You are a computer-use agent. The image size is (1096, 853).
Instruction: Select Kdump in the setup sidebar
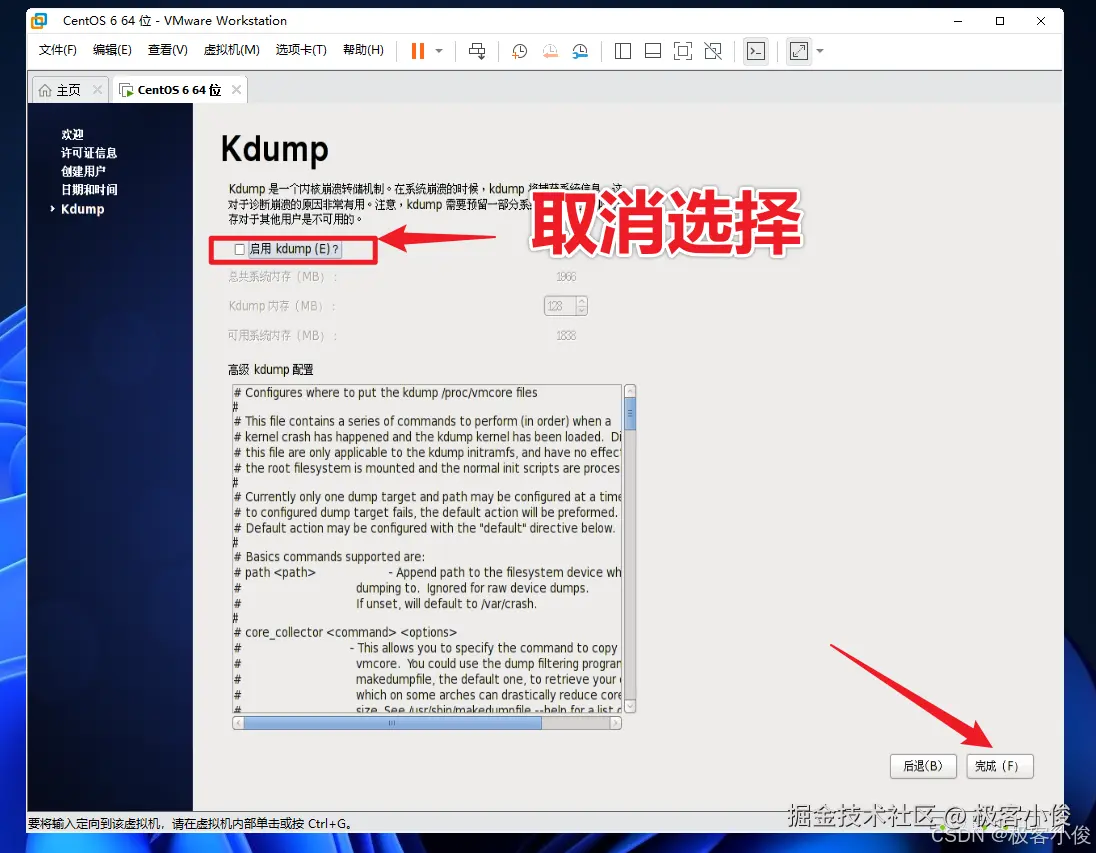point(82,209)
